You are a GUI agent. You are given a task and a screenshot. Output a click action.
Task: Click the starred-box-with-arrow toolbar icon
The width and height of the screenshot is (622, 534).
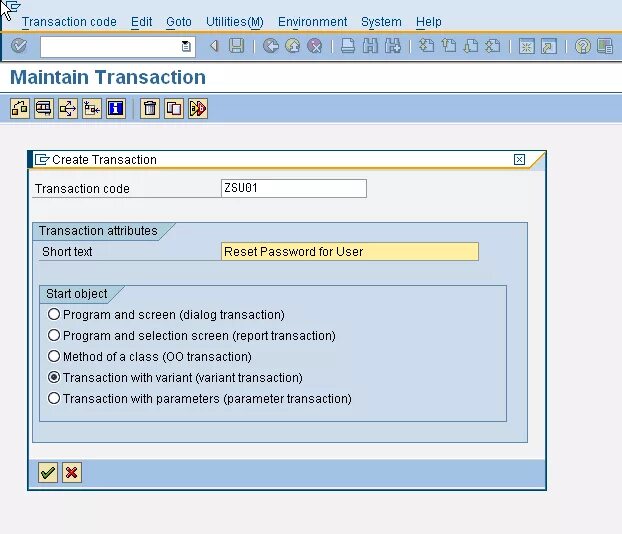92,108
